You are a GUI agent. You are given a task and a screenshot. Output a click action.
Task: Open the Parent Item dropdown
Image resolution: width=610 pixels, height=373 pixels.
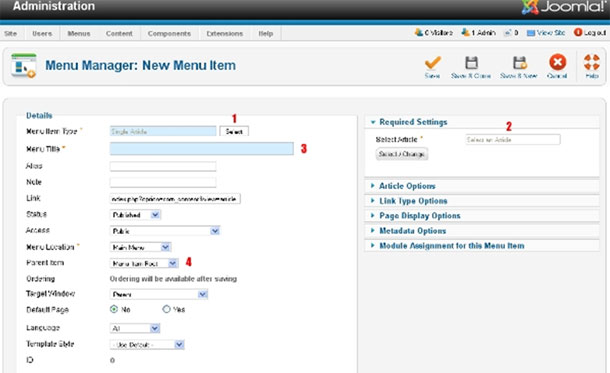144,263
